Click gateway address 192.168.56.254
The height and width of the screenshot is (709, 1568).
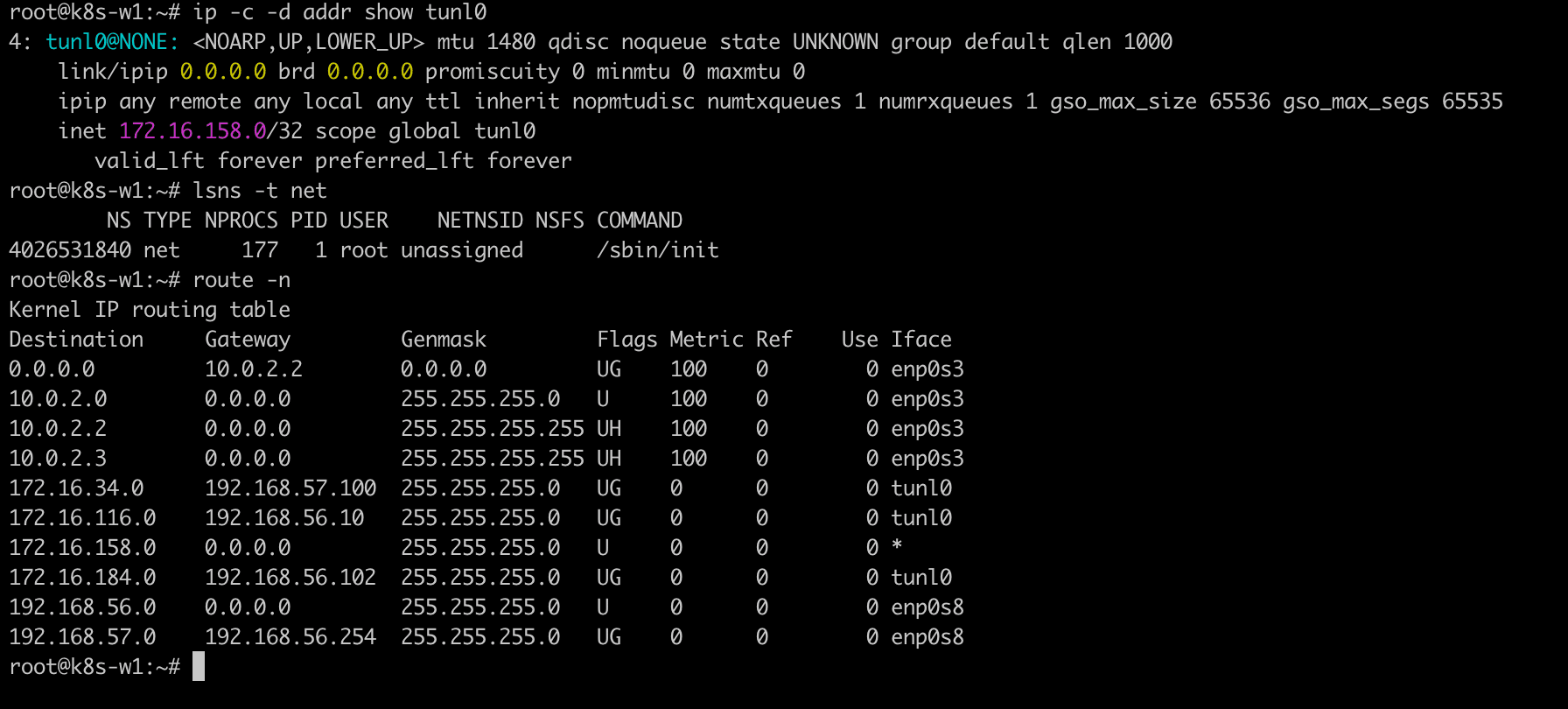tap(290, 637)
